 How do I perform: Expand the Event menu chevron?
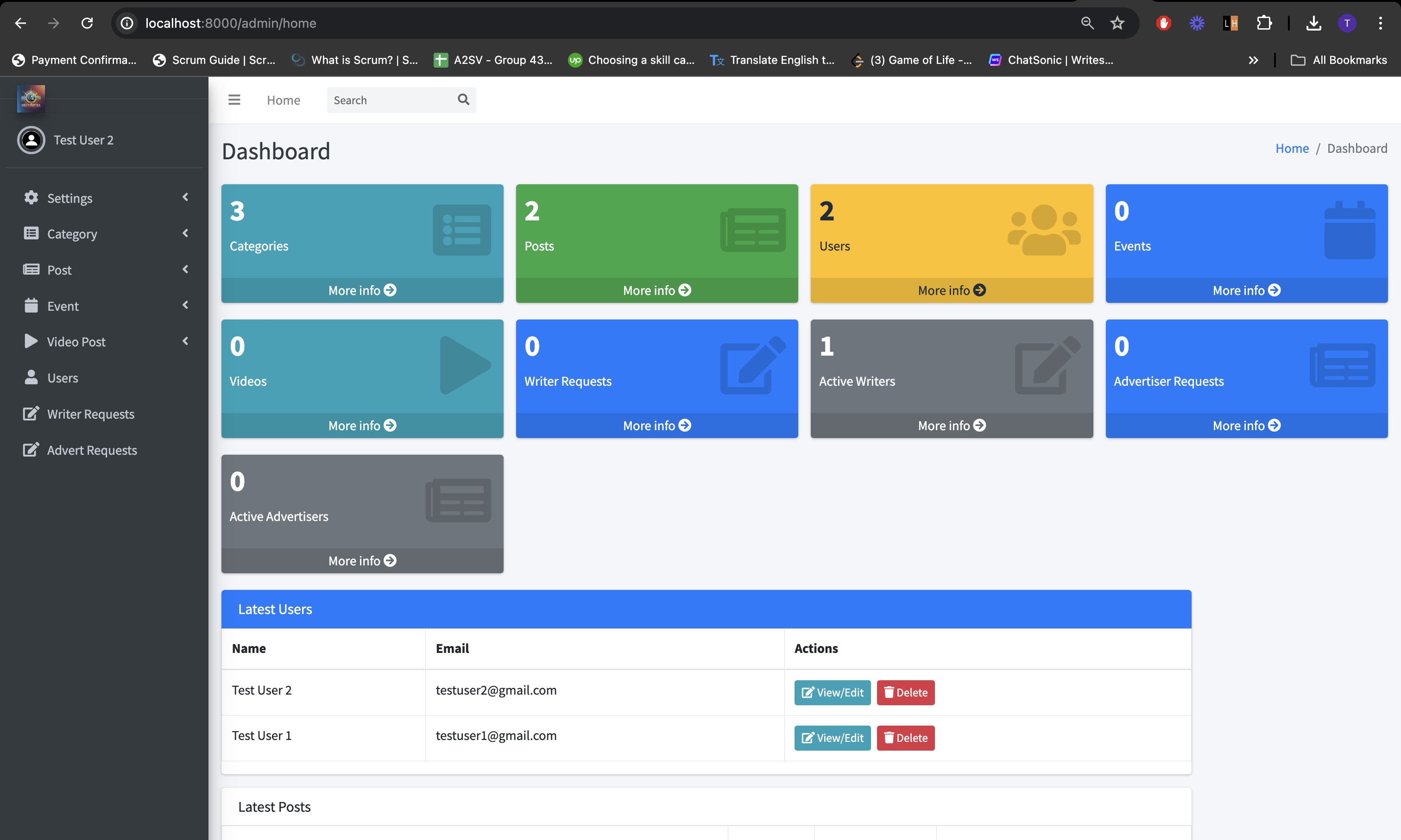(185, 305)
